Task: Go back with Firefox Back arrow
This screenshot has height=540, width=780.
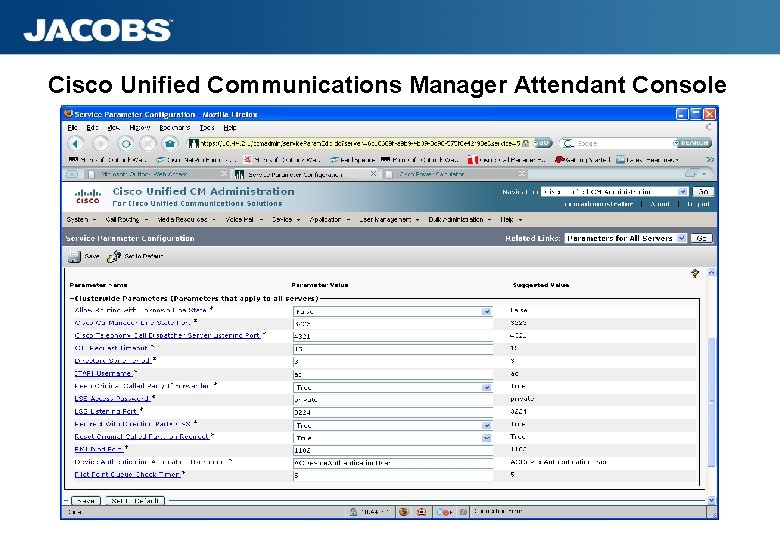Action: coord(75,144)
